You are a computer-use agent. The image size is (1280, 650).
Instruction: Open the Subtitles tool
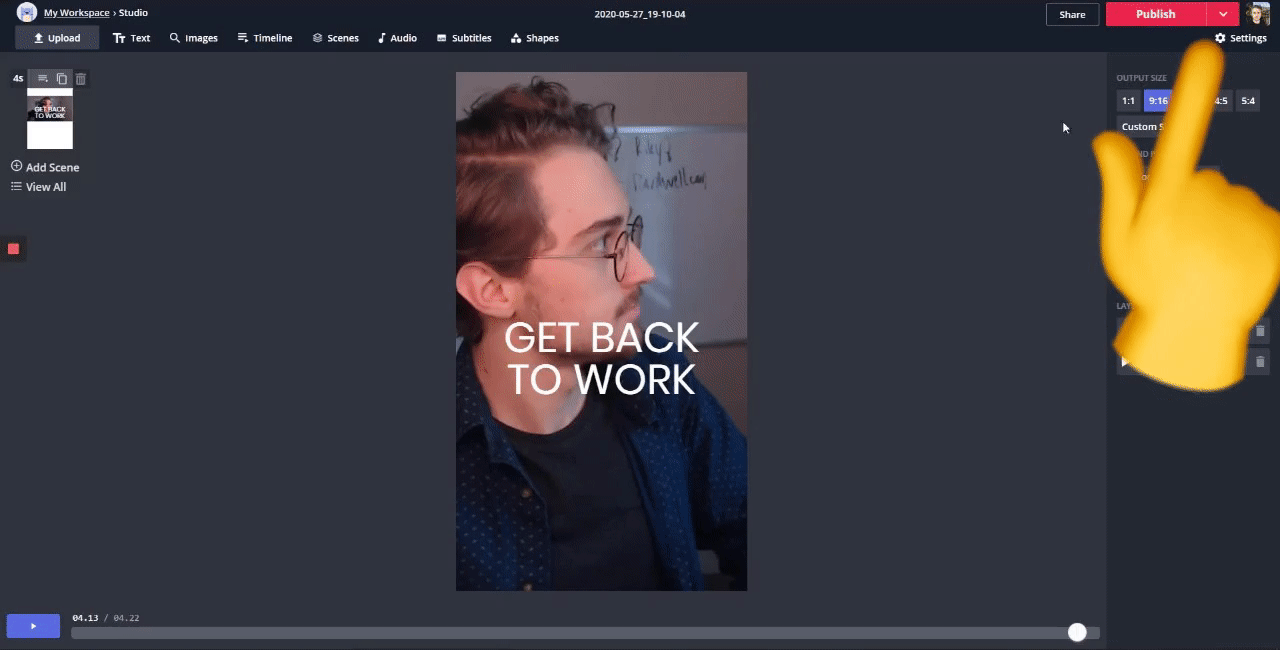point(464,38)
